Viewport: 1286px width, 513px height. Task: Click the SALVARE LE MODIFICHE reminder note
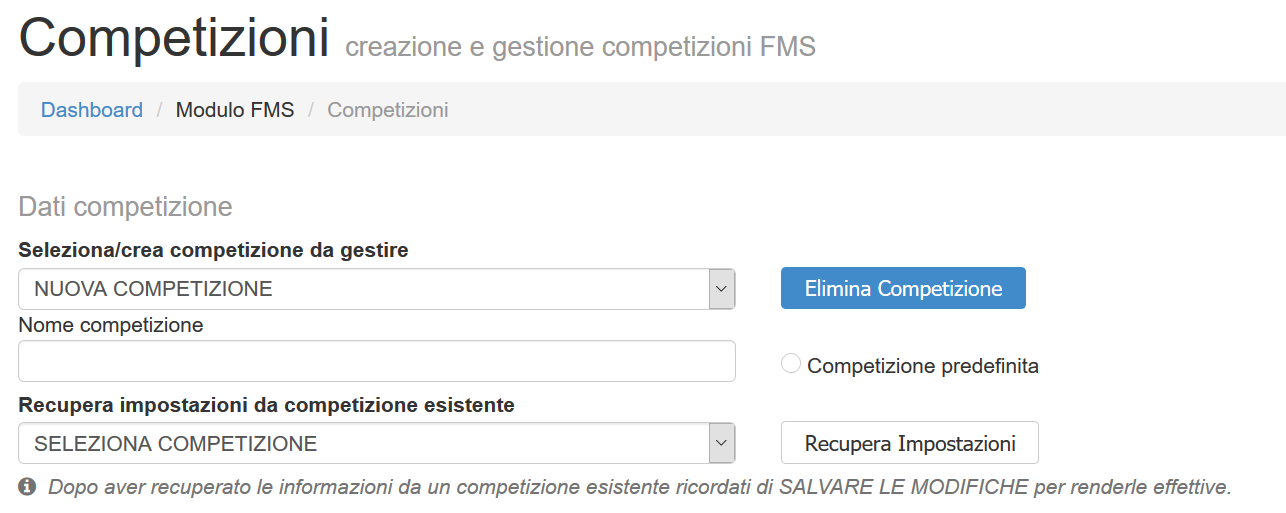click(x=640, y=488)
